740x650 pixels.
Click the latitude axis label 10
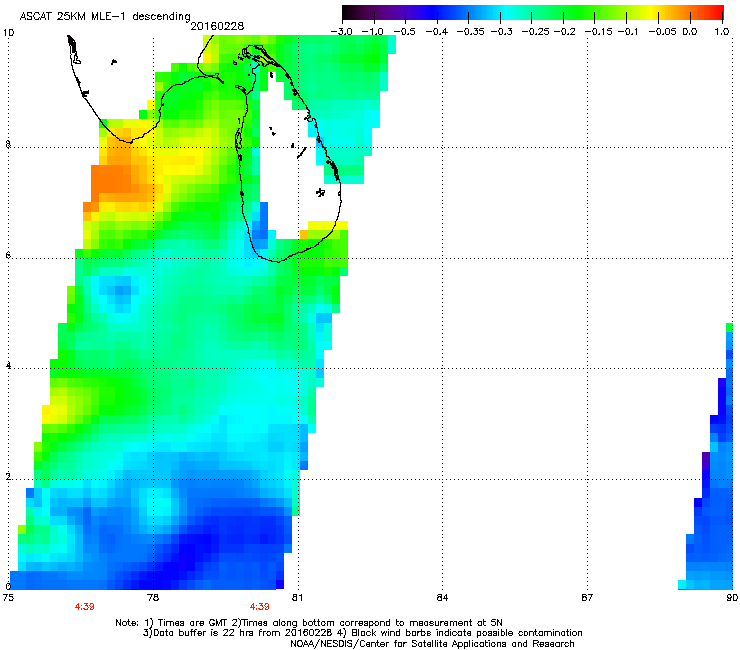[x=8, y=33]
